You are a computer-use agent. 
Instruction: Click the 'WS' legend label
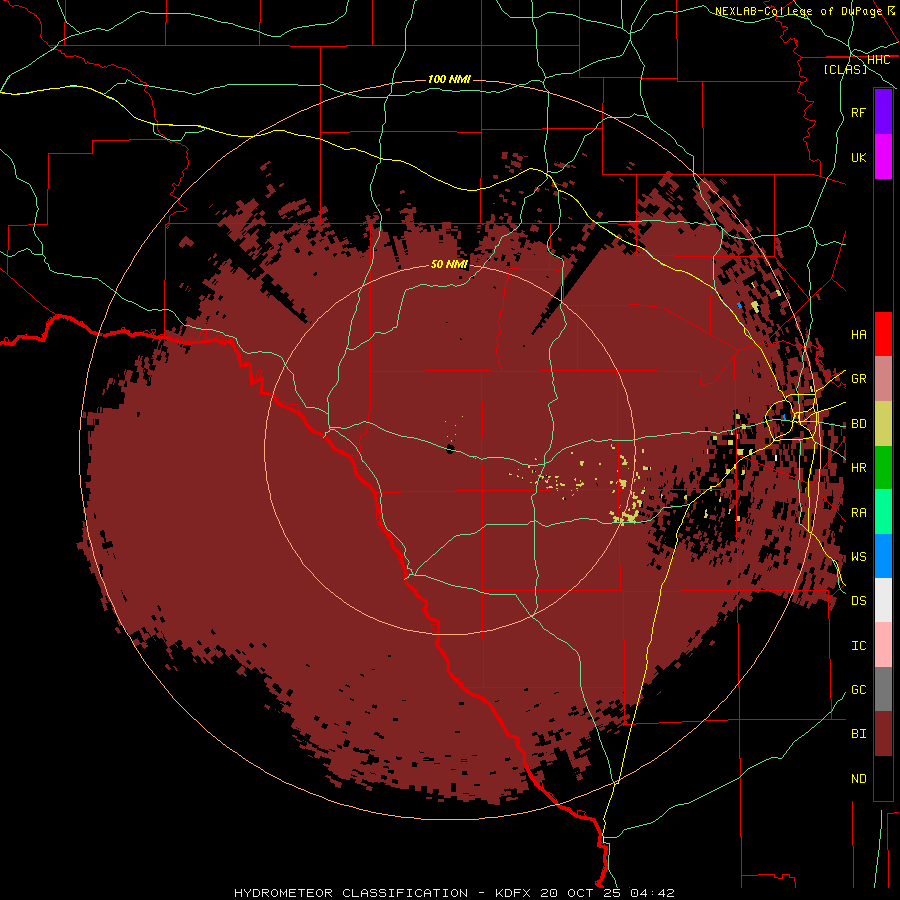[858, 557]
